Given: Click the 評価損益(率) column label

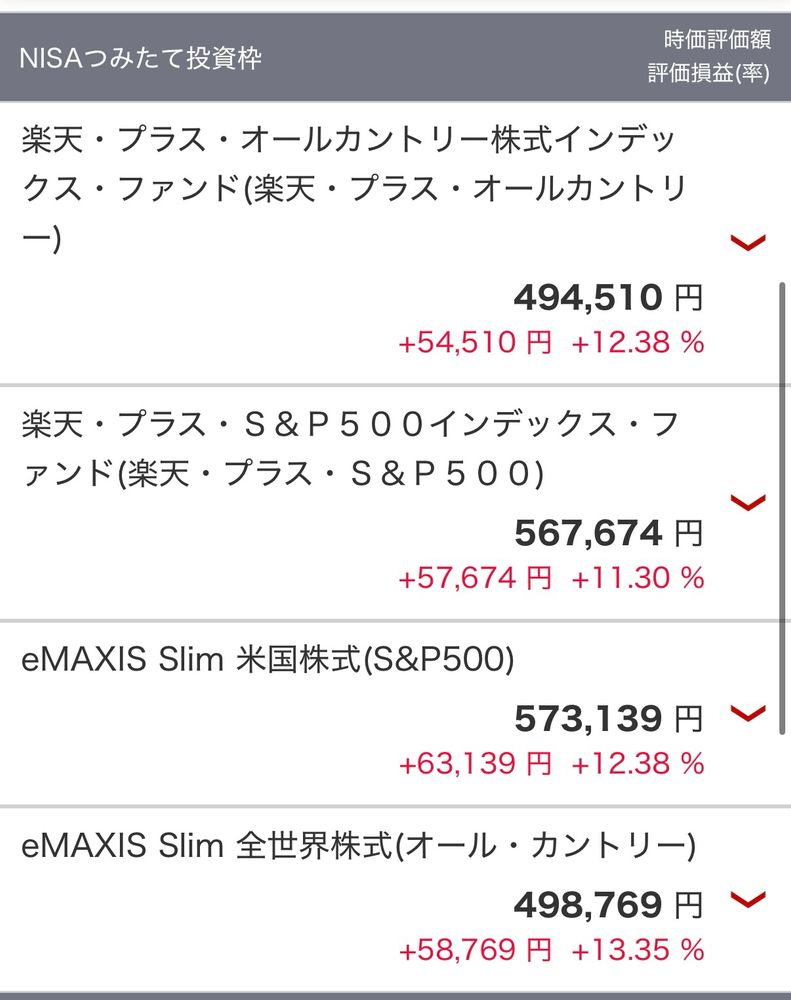Looking at the screenshot, I should coord(708,76).
